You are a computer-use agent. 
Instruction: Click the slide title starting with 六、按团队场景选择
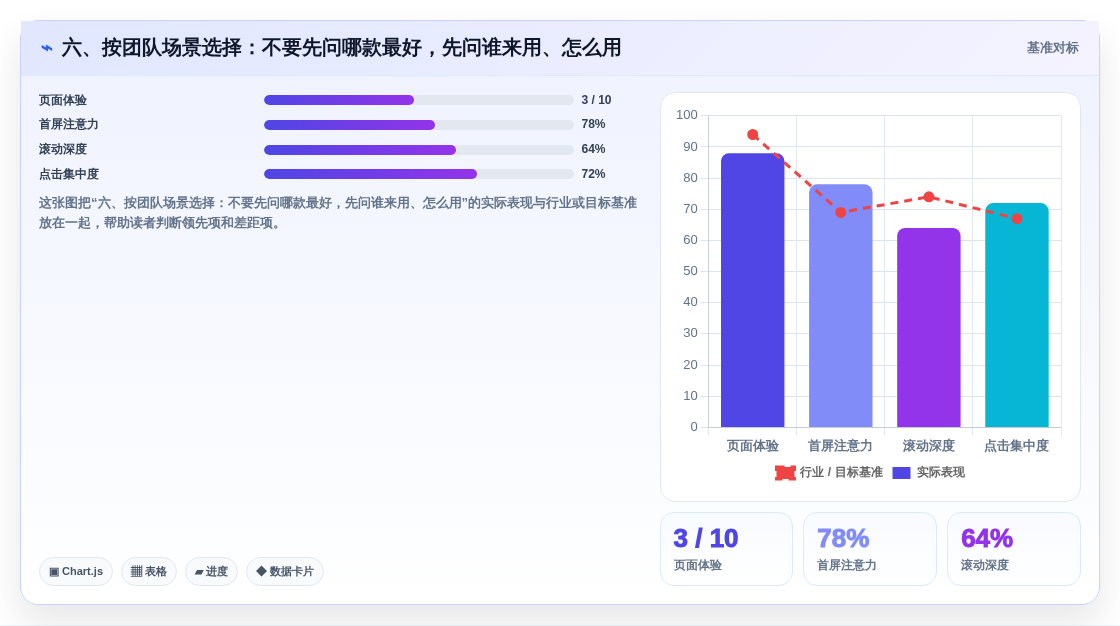coord(341,48)
